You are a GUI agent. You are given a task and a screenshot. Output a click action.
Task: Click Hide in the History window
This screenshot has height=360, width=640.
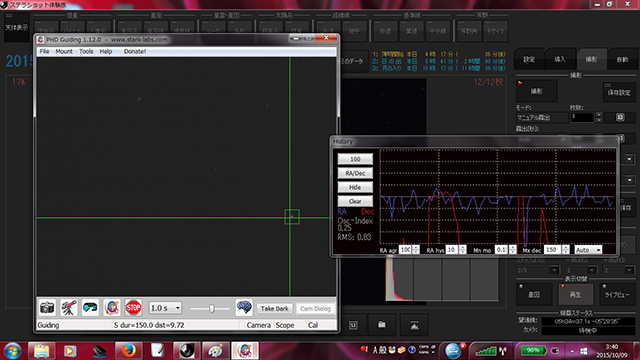tap(355, 187)
